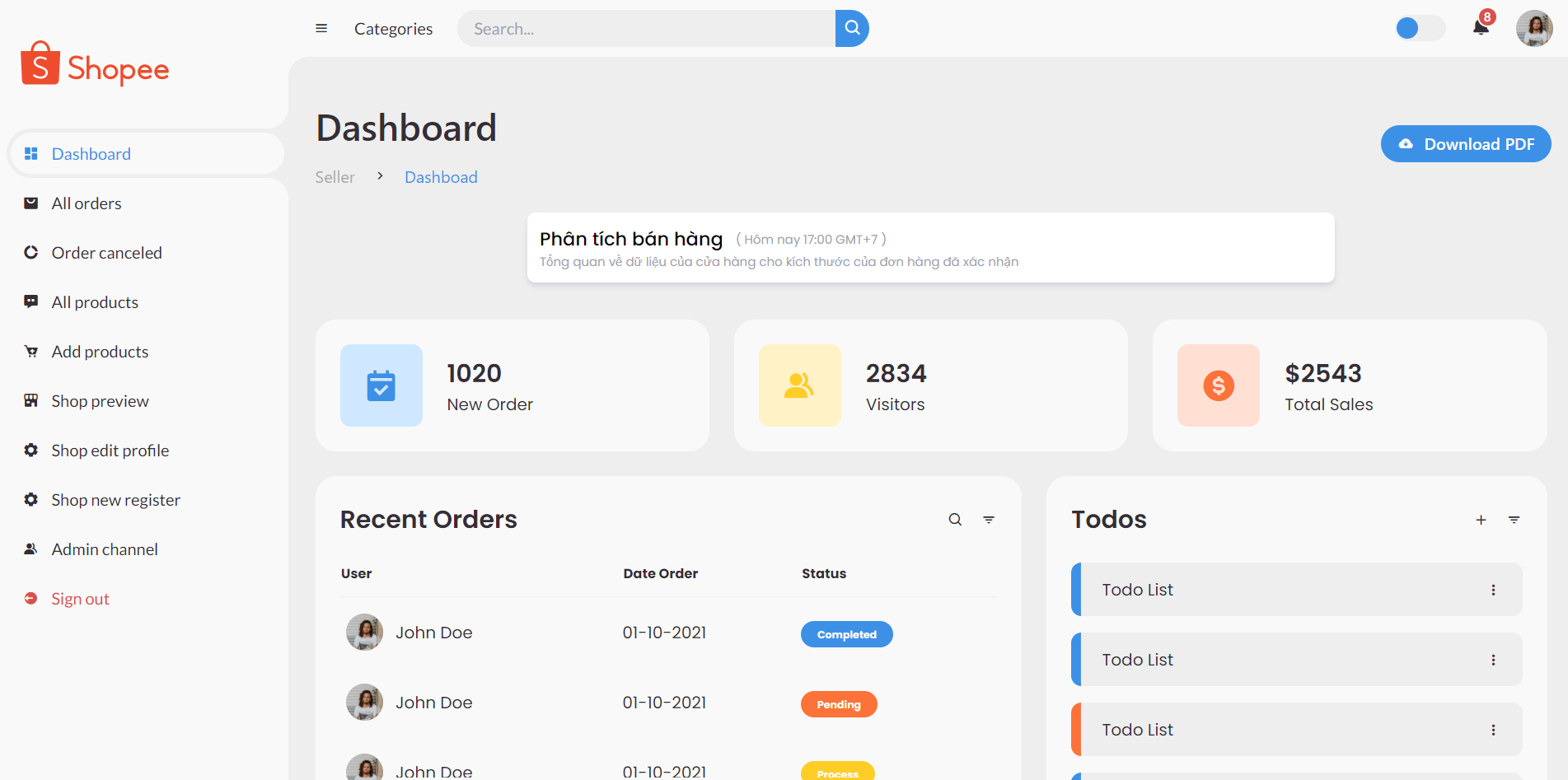
Task: Click the Dashboad breadcrumb link
Action: coord(441,177)
